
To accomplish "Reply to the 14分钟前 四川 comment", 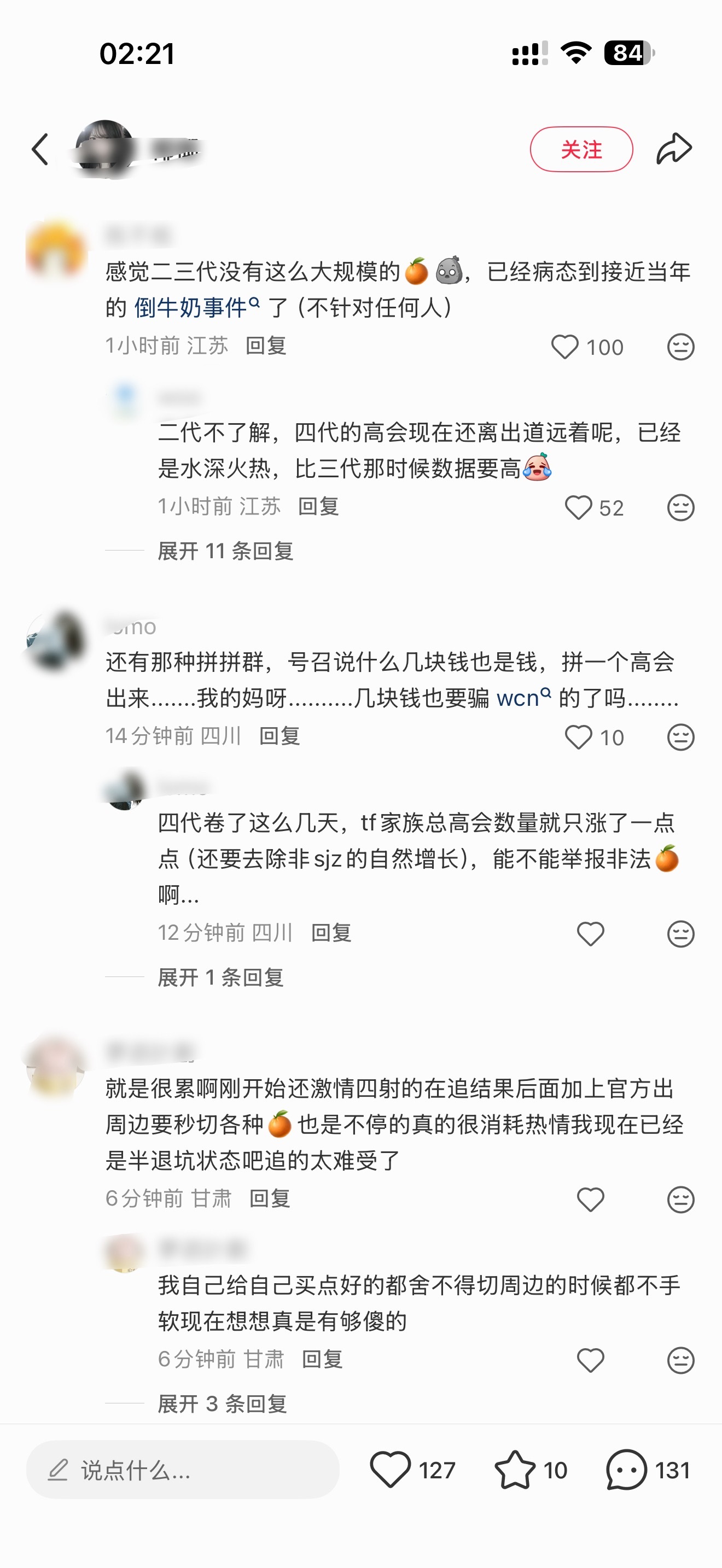I will tap(280, 736).
